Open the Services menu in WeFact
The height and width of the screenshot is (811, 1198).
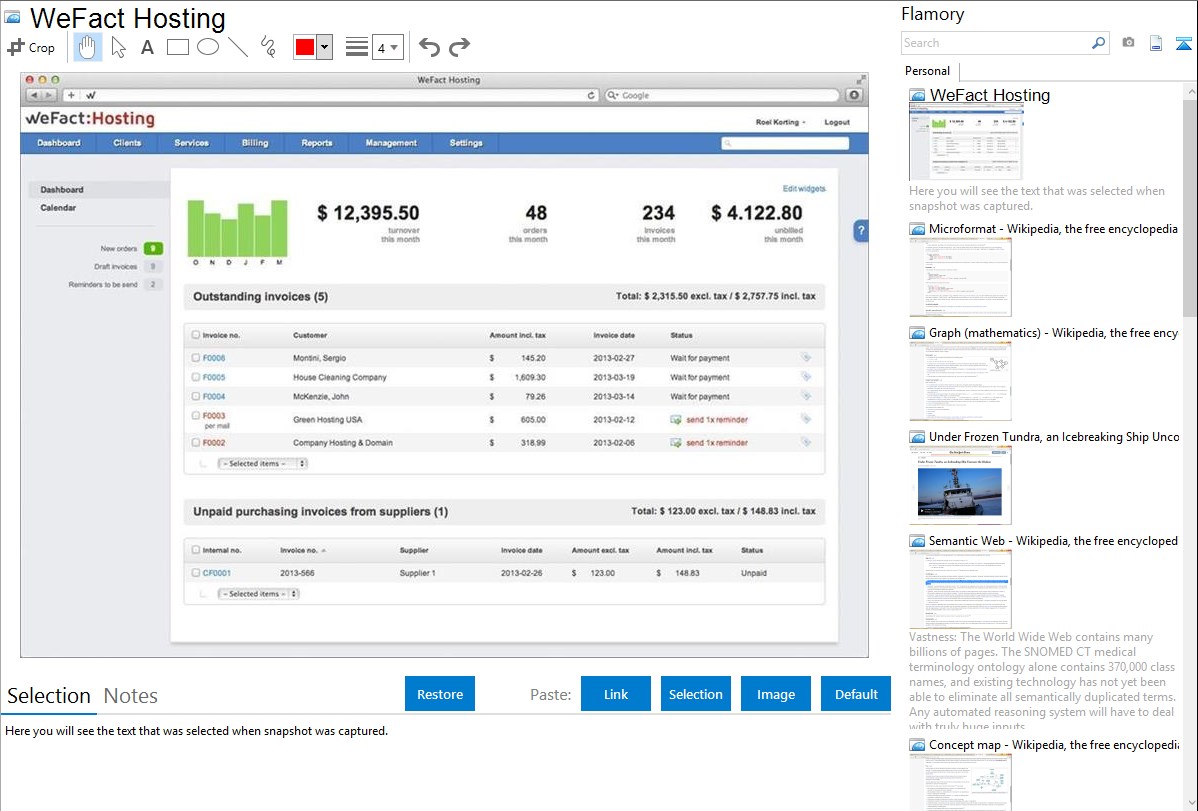tap(191, 143)
